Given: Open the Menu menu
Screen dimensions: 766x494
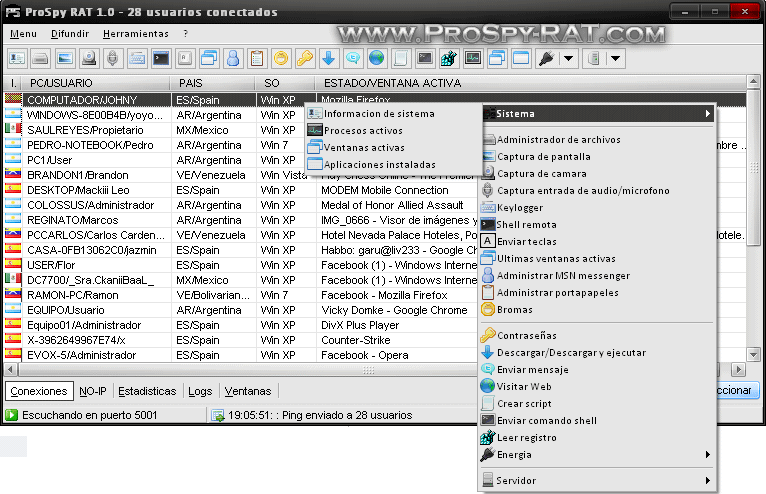Looking at the screenshot, I should (23, 34).
